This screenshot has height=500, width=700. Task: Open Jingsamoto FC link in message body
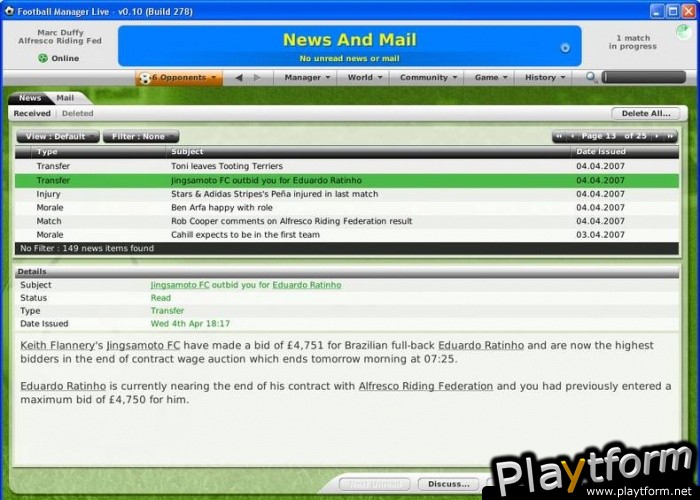point(143,346)
